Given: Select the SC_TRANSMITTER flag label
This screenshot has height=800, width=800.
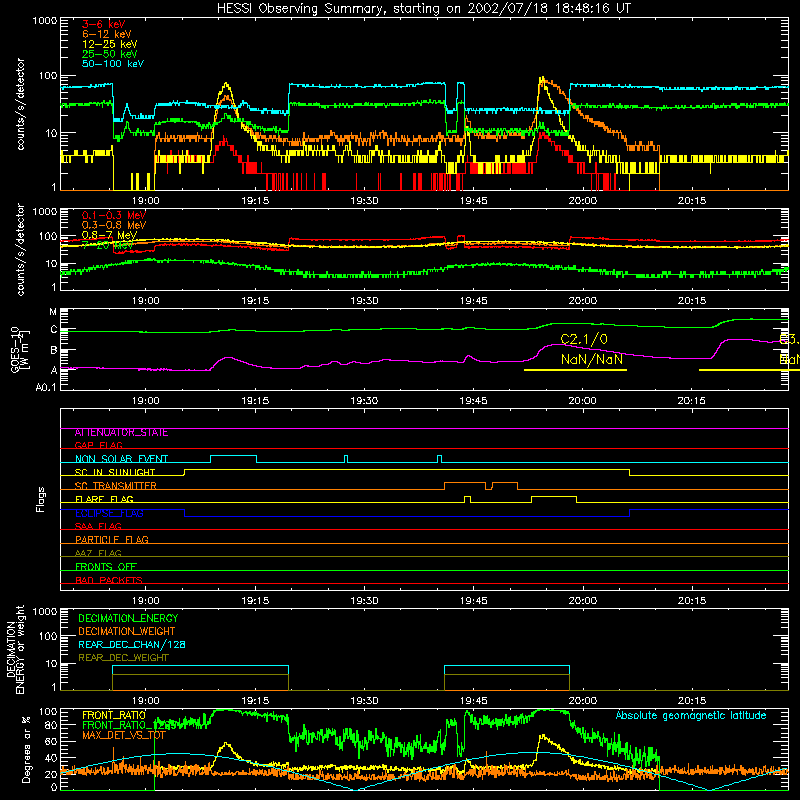Looking at the screenshot, I should click(116, 486).
